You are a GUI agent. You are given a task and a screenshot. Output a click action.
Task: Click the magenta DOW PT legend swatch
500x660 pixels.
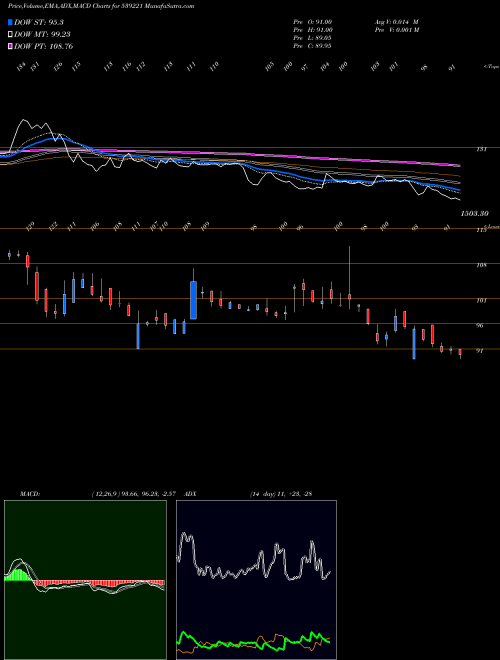coord(10,46)
